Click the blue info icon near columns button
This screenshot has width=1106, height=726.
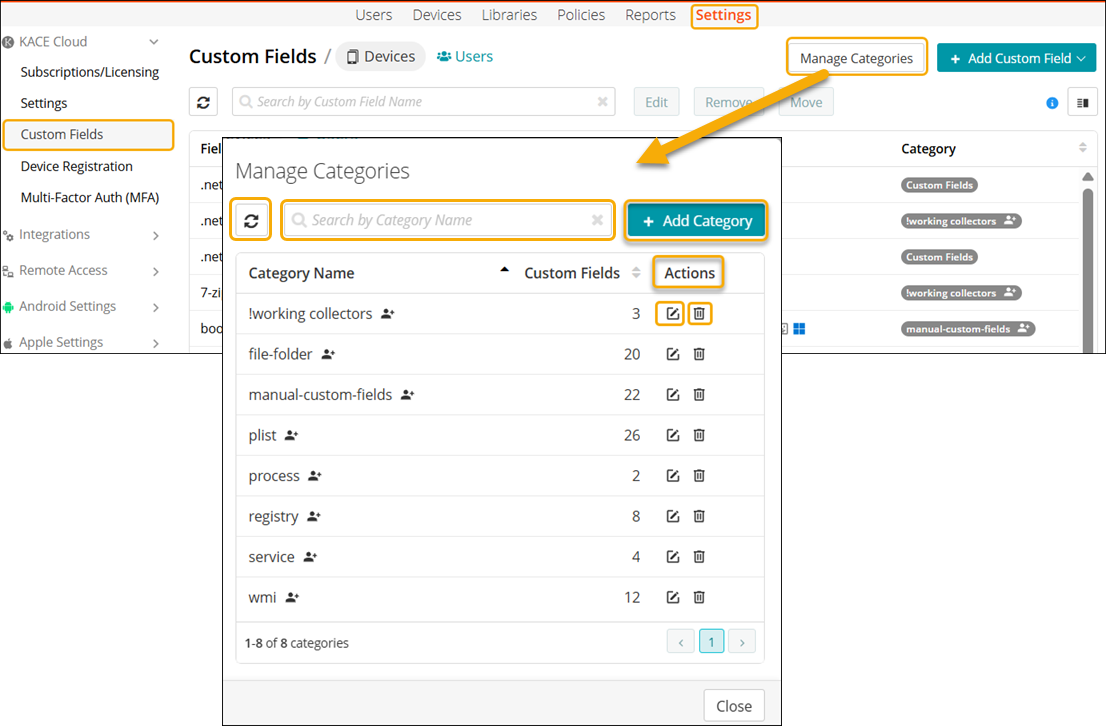(x=1052, y=102)
